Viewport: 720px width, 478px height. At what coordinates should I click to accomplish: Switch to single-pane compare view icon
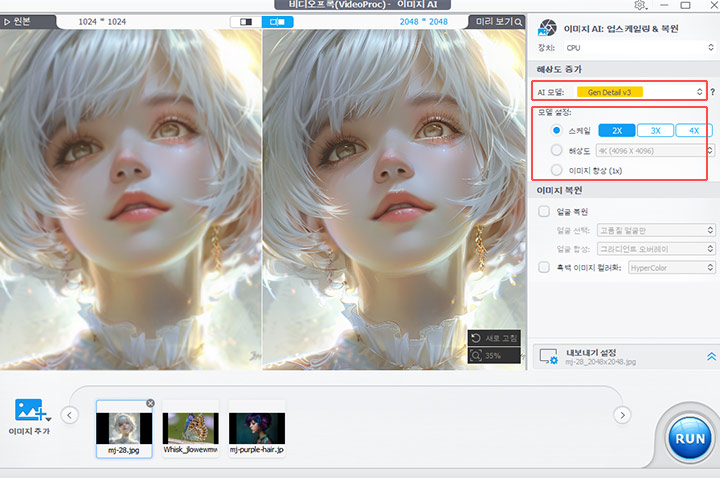click(246, 22)
